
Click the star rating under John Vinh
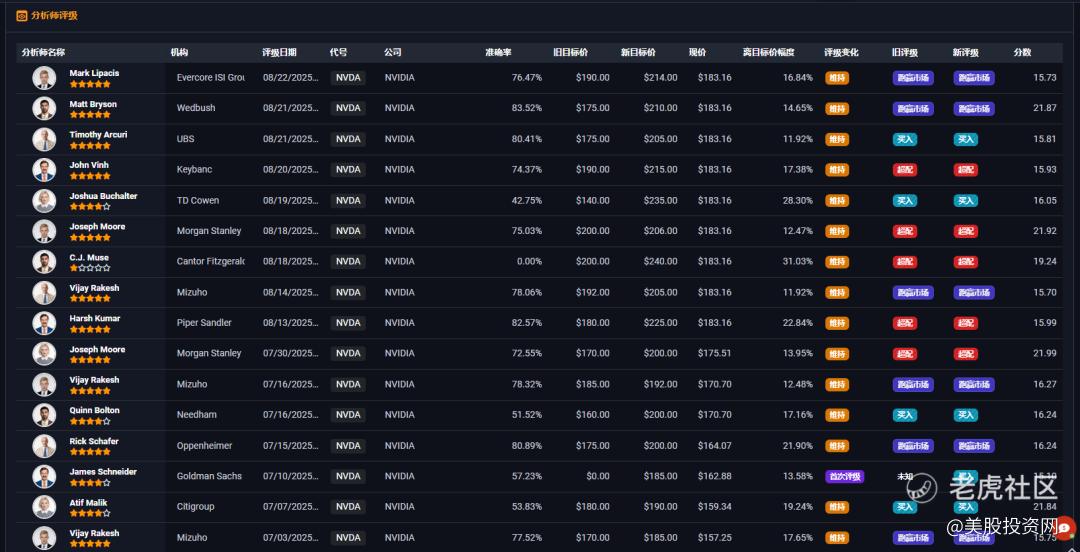(90, 176)
